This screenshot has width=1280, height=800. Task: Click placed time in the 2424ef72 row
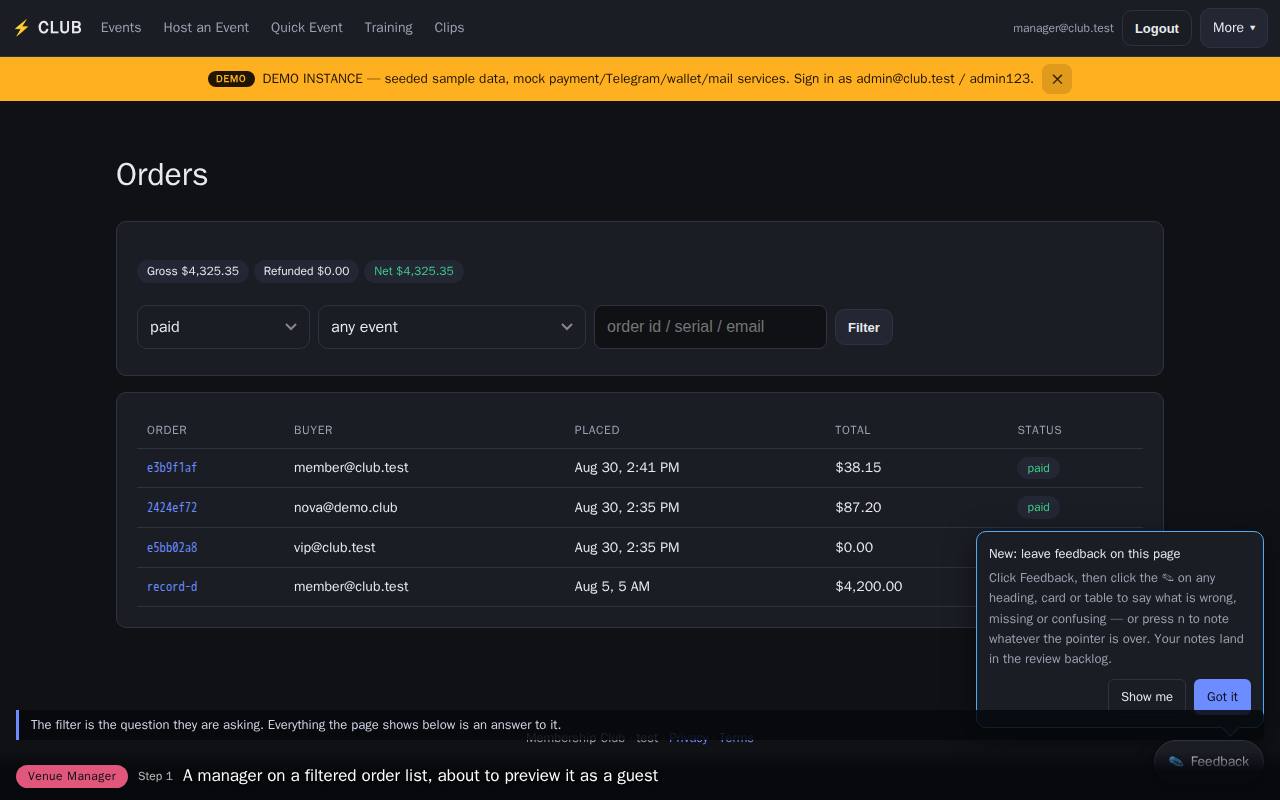coord(627,508)
